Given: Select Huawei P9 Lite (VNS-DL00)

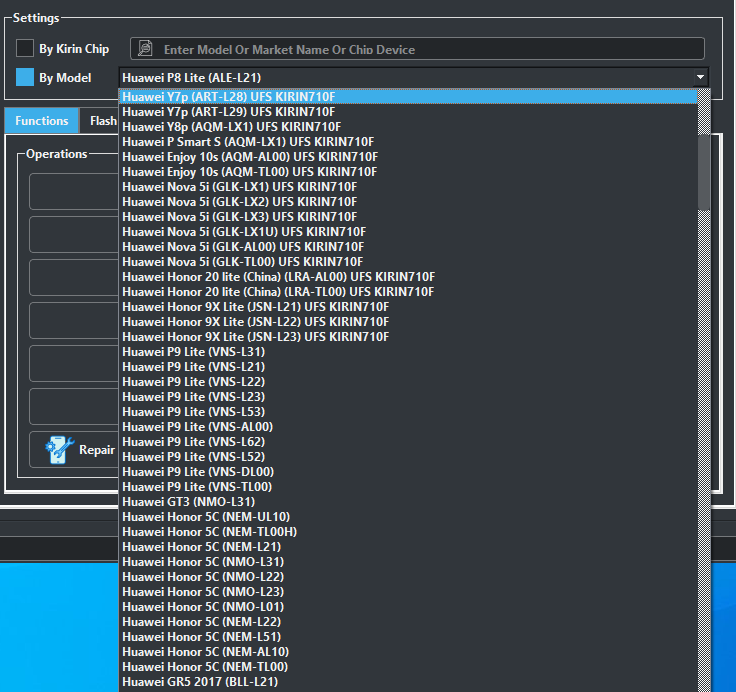Looking at the screenshot, I should click(408, 472).
